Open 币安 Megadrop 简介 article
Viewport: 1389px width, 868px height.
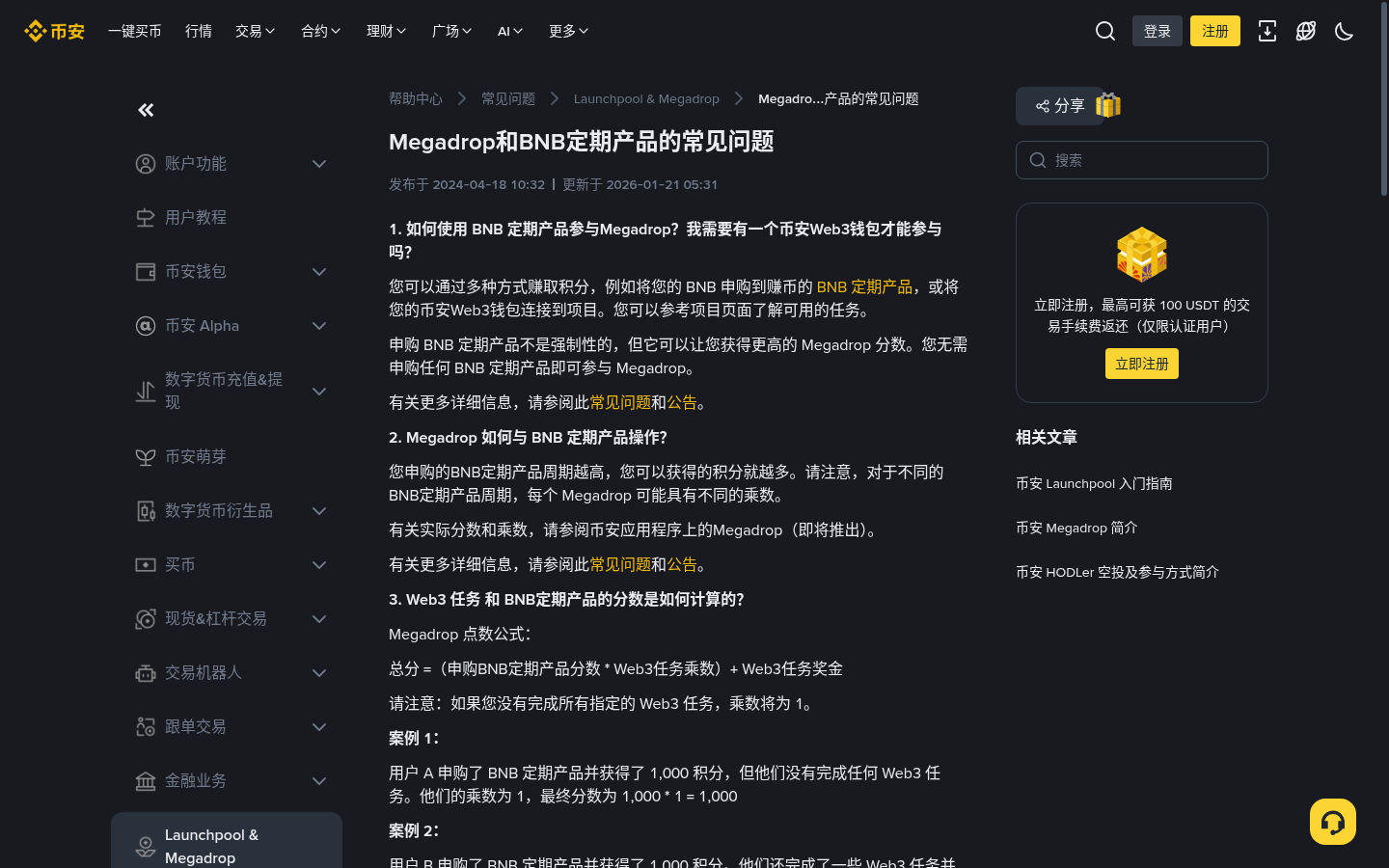point(1076,529)
